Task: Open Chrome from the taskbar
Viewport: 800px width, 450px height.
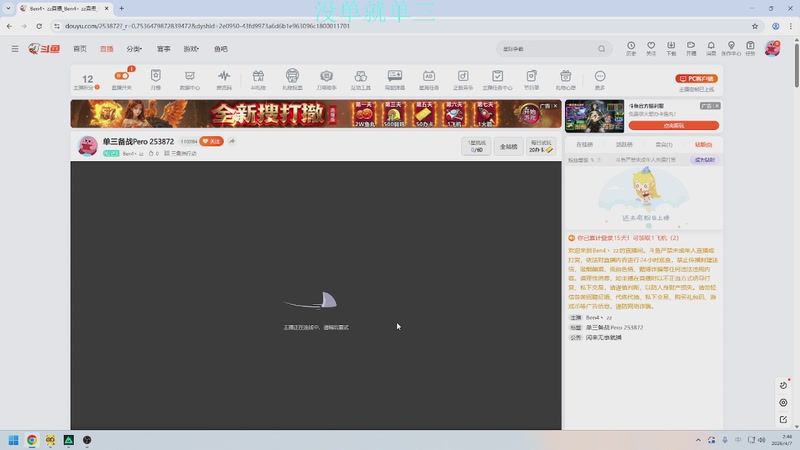Action: click(x=32, y=440)
